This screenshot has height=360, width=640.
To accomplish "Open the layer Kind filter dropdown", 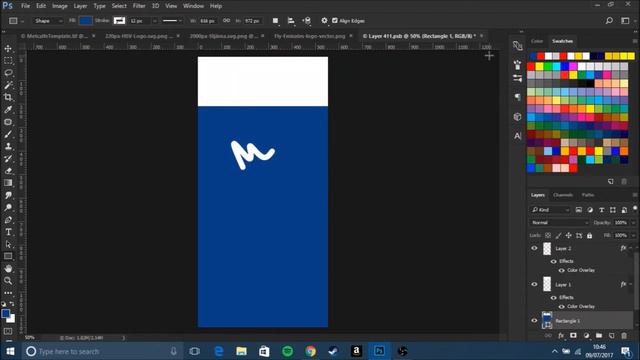I will click(x=550, y=210).
